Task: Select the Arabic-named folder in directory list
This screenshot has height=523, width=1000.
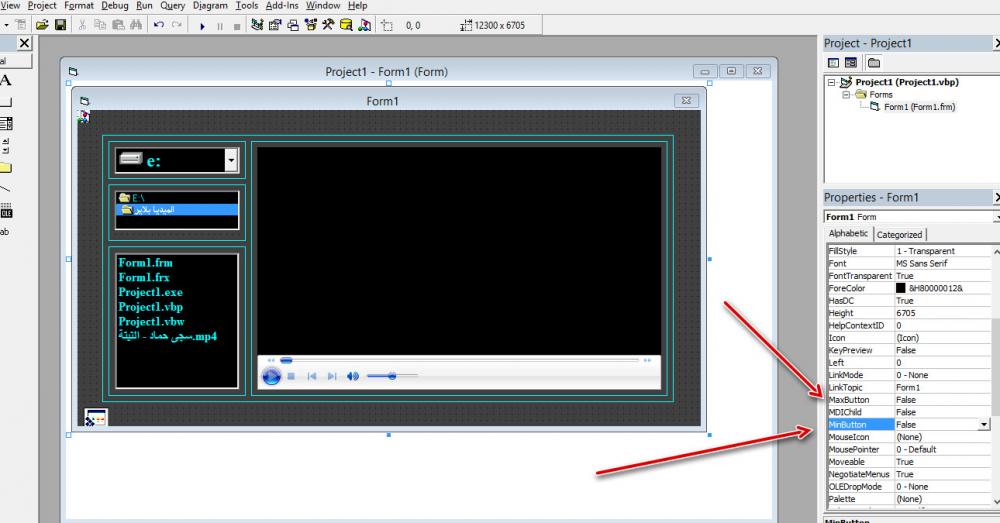Action: [x=177, y=210]
